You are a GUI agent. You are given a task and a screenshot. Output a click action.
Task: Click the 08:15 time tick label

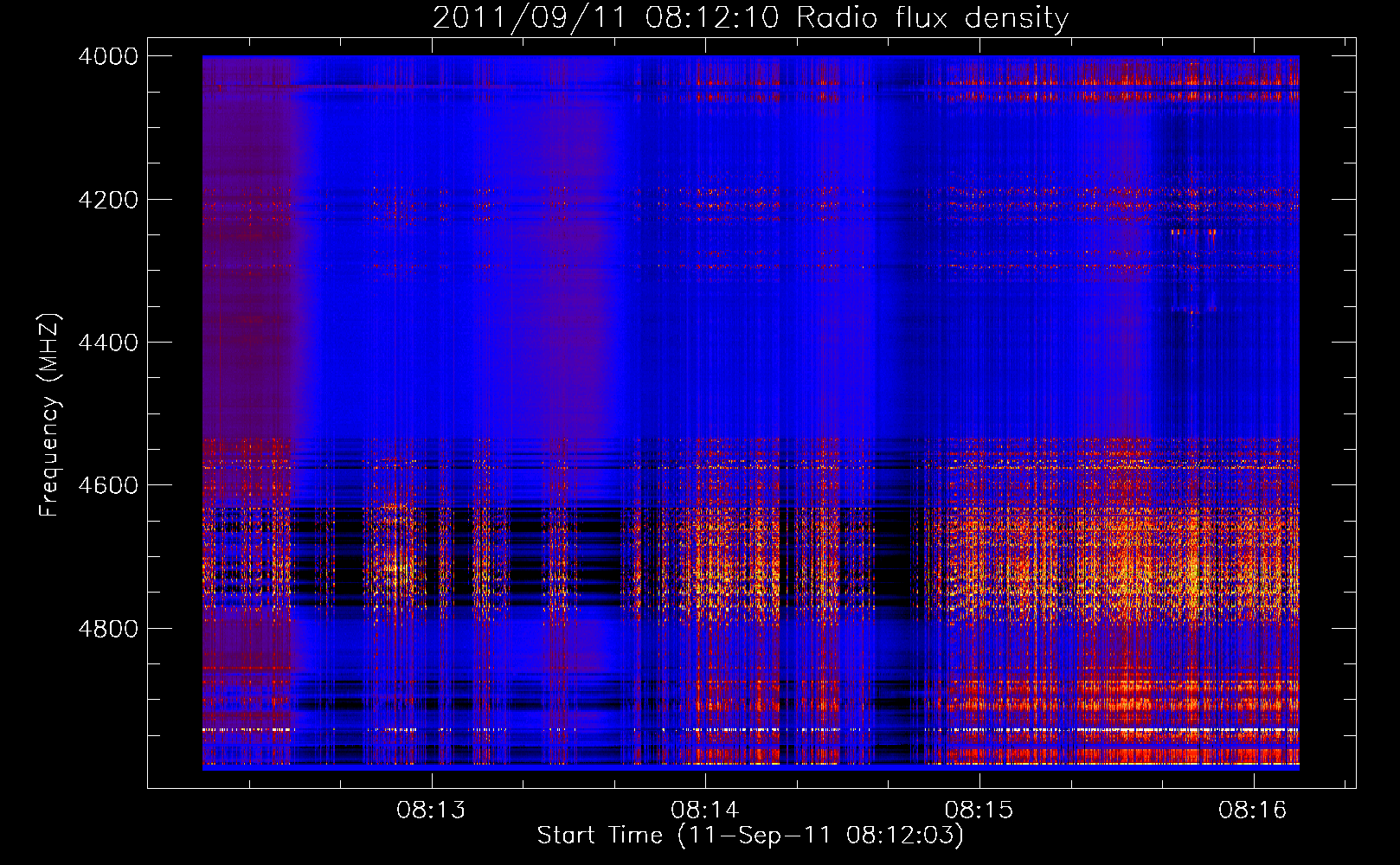click(x=979, y=811)
